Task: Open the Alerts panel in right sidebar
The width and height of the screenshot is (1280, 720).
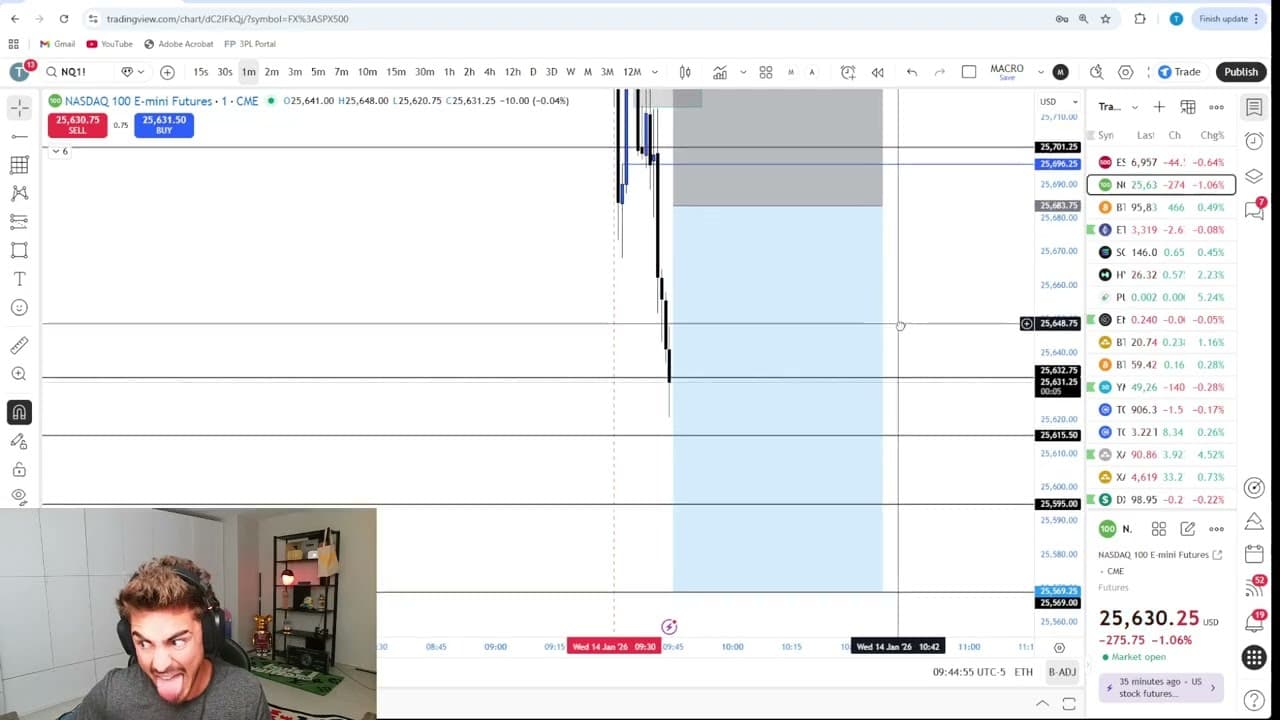Action: click(x=1254, y=141)
